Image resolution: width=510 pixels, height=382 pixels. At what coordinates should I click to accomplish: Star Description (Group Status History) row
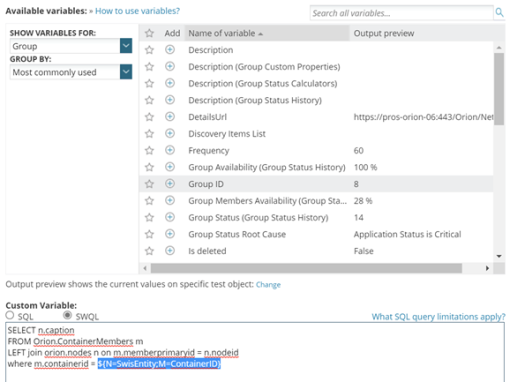click(149, 100)
